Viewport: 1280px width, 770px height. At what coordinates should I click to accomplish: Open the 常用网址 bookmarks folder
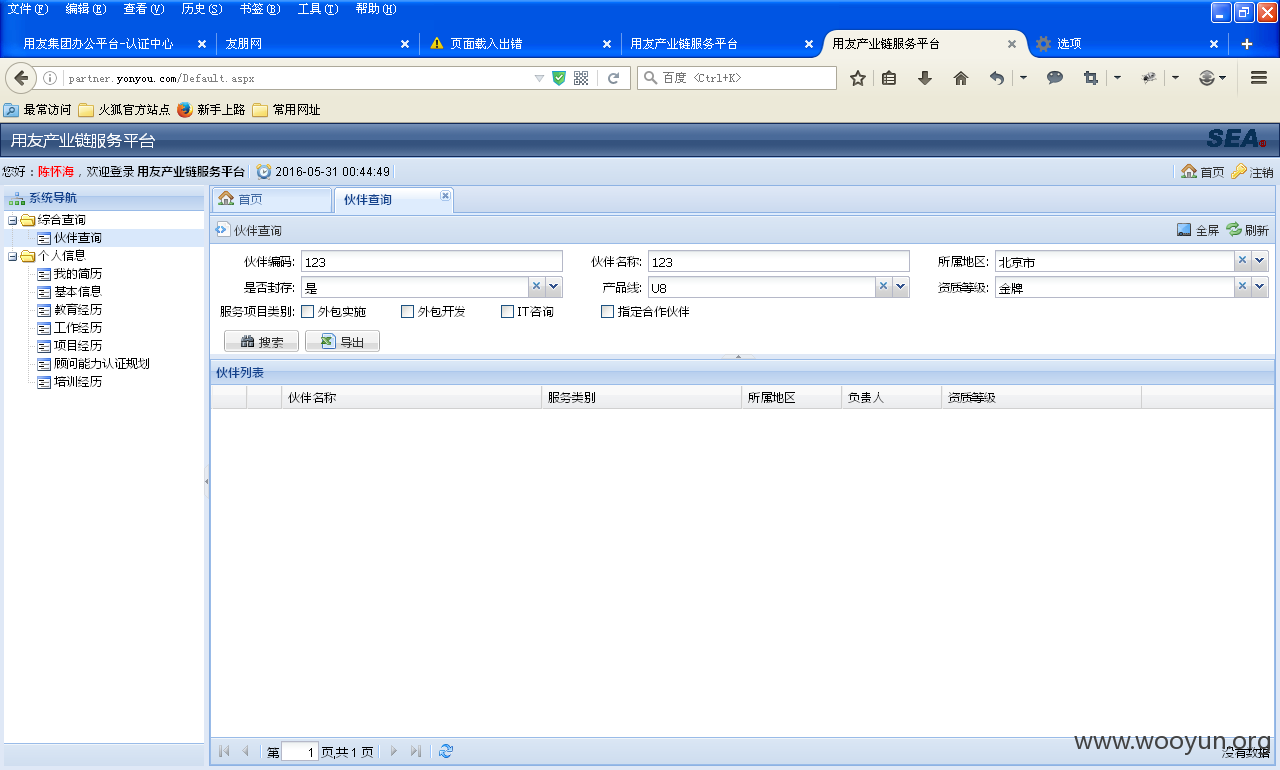(286, 110)
